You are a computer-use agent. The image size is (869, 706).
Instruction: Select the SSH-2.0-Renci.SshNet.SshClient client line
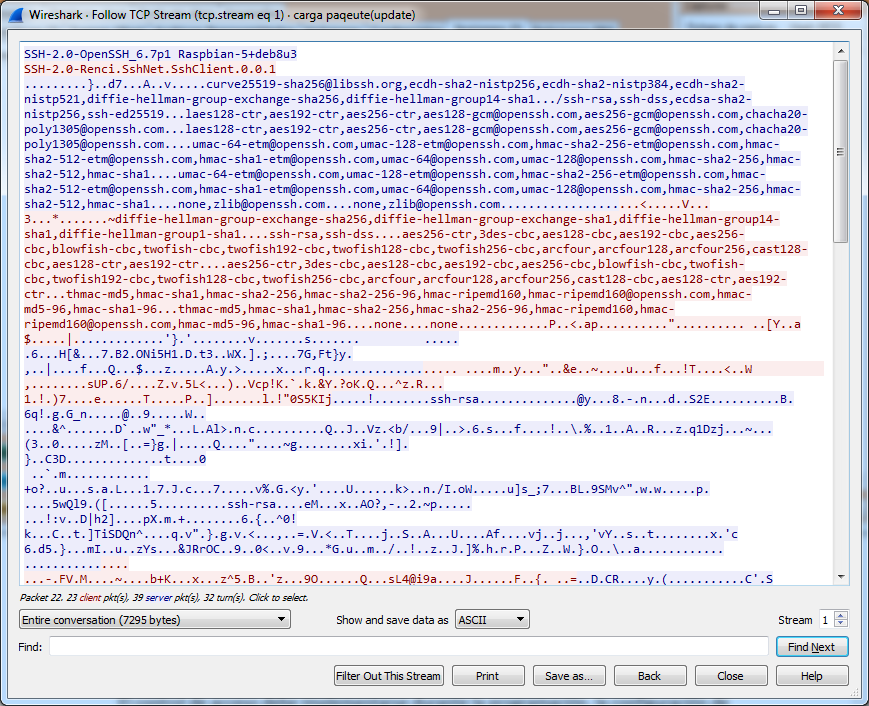coord(149,68)
